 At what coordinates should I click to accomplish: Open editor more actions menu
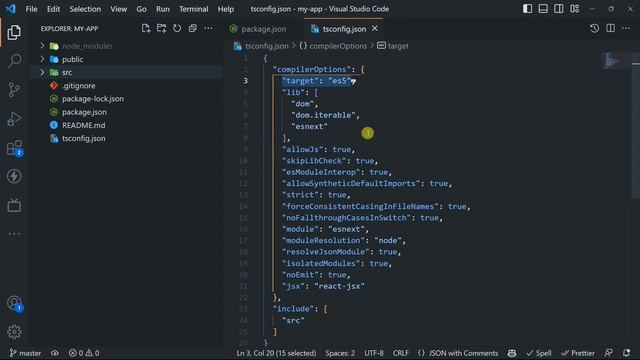pos(626,29)
